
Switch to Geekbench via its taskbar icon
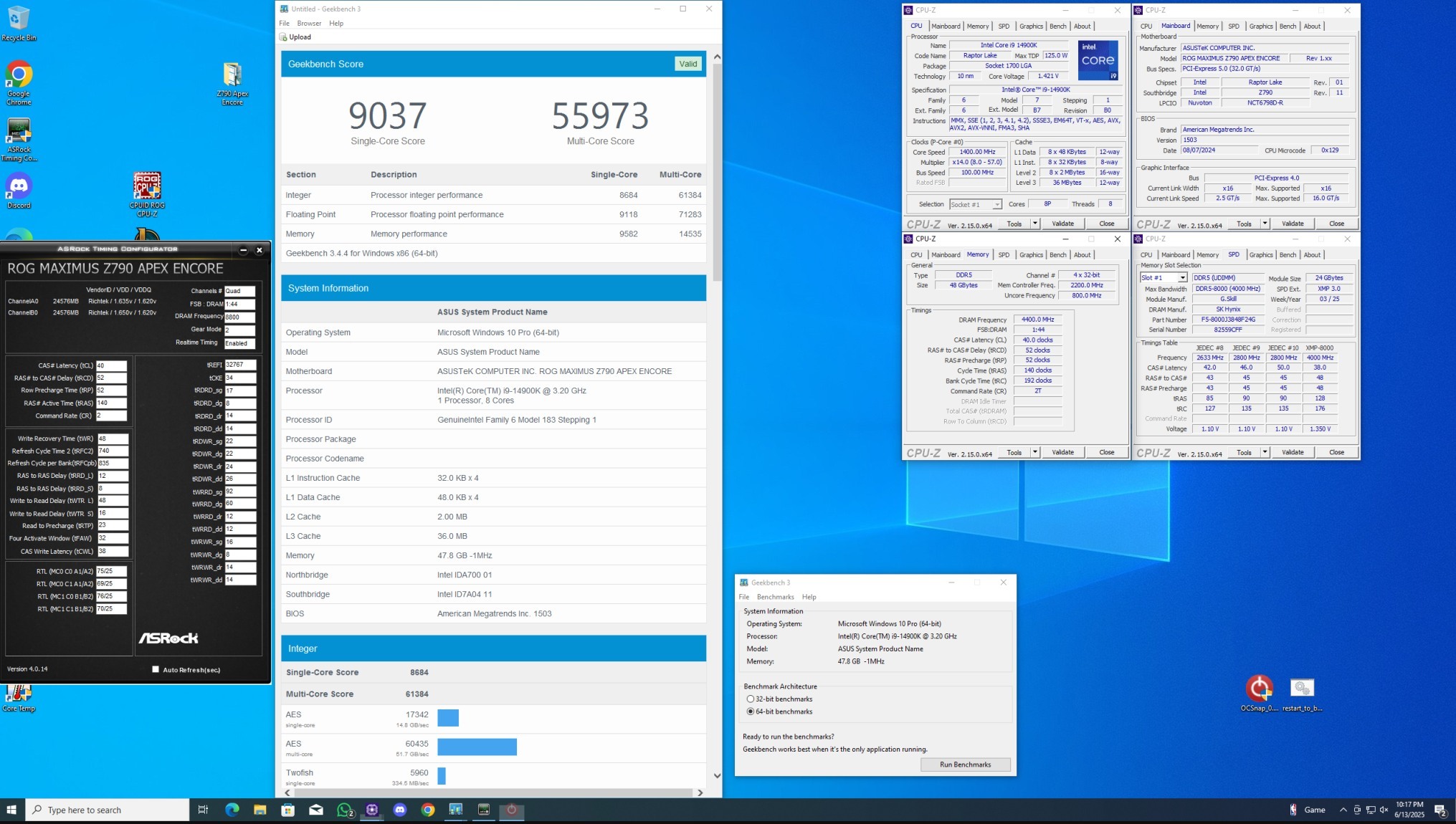tap(456, 810)
